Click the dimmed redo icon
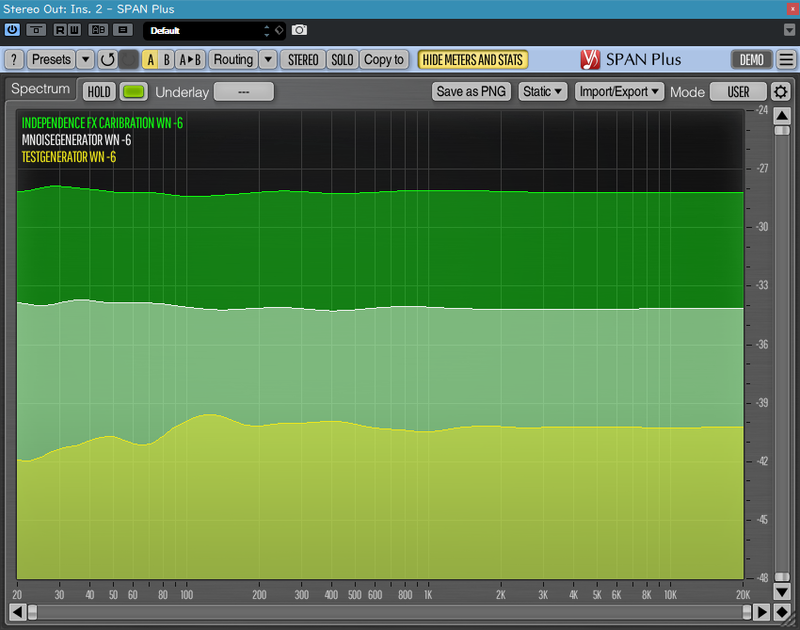 (x=129, y=60)
